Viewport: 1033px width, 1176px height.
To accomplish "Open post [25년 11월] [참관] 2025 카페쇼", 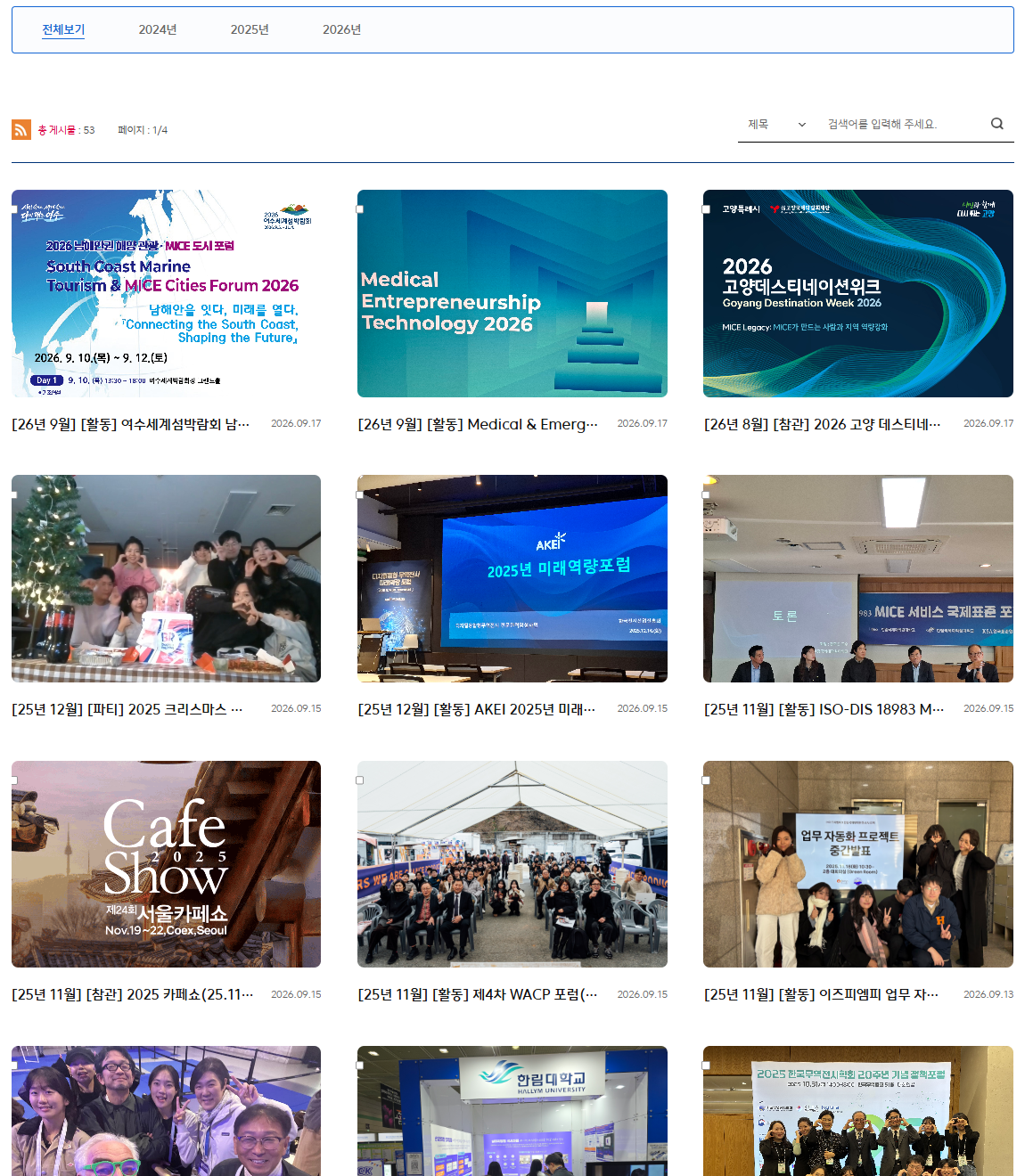I will 133,994.
